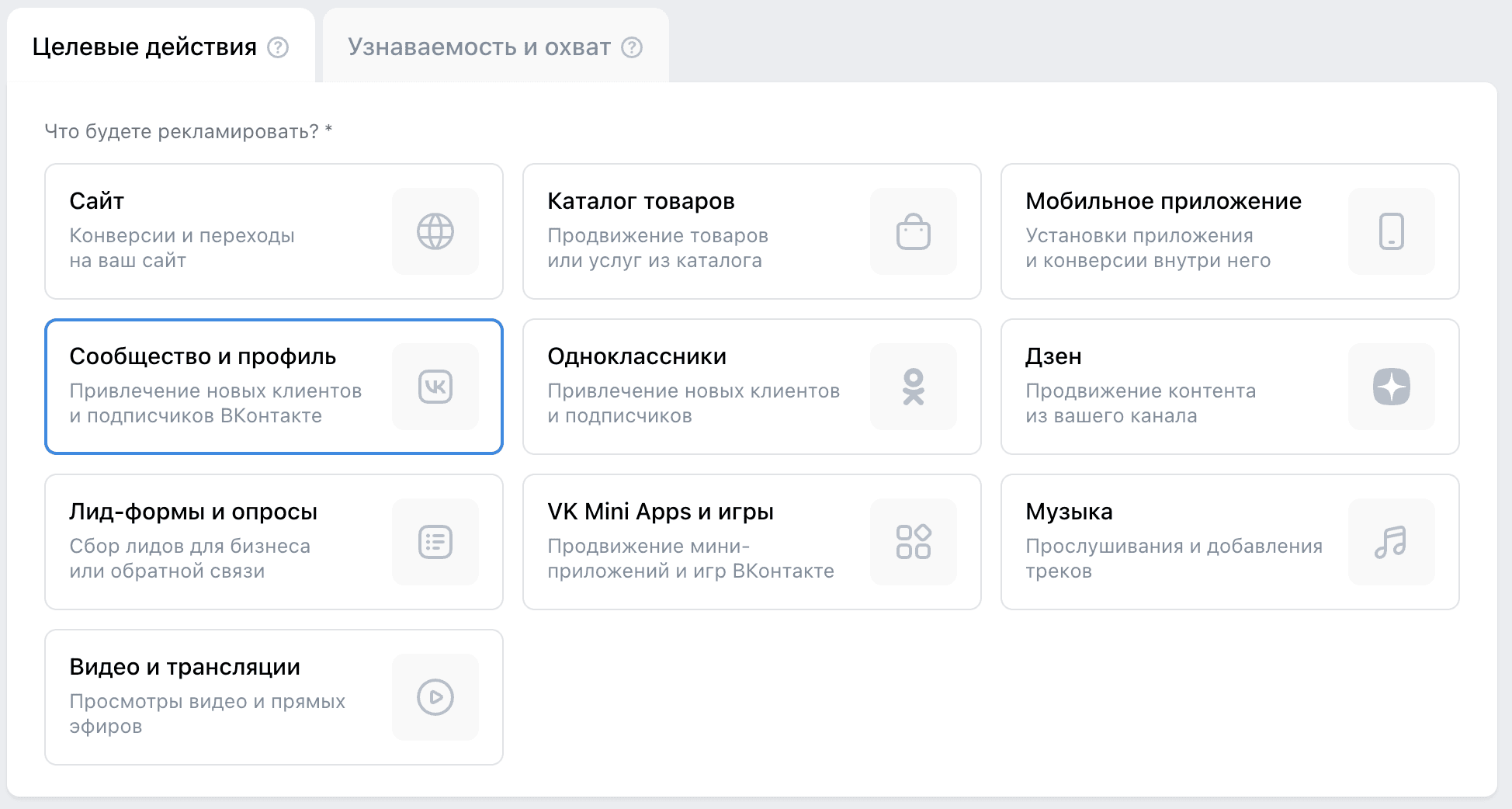Image resolution: width=1512 pixels, height=809 pixels.
Task: Click the globe icon on the Сайт card
Action: (435, 231)
